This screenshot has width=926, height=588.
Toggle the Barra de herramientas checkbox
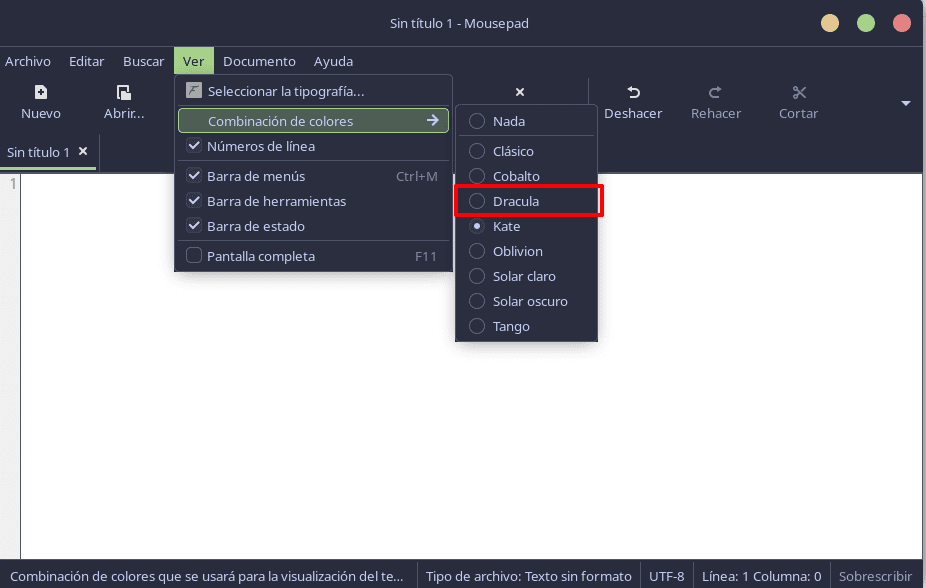click(194, 201)
